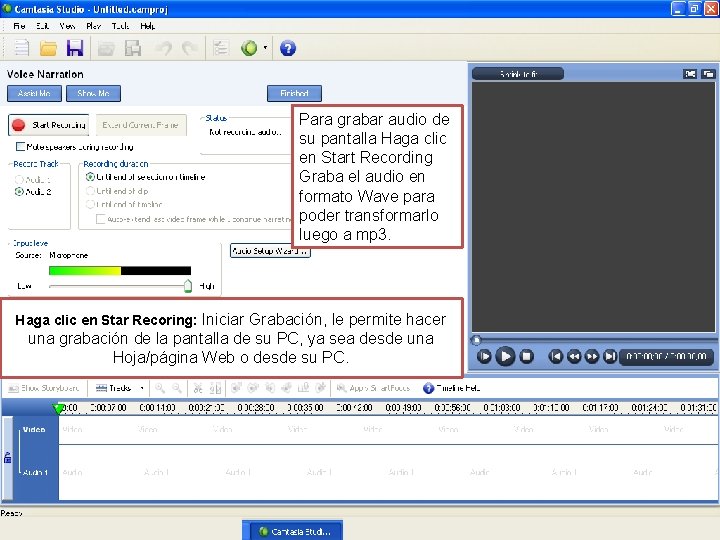The height and width of the screenshot is (540, 720).
Task: Toggle Auto-extend last video frame checkbox
Action: pos(100,219)
